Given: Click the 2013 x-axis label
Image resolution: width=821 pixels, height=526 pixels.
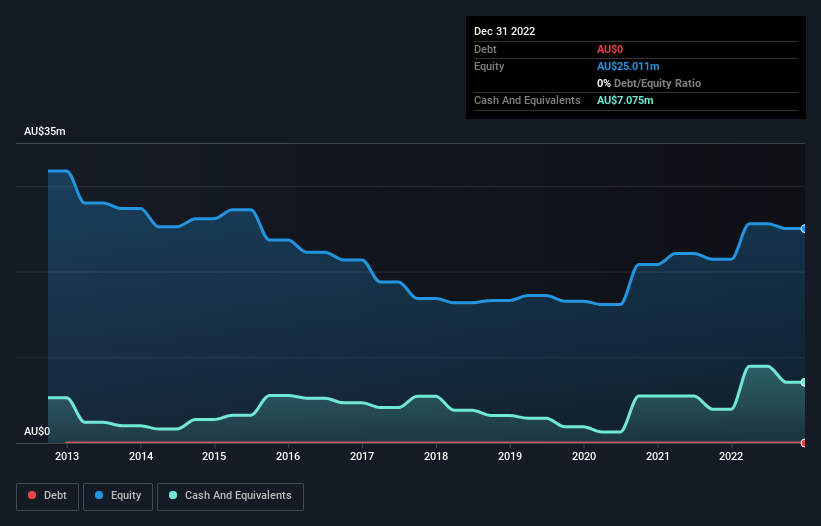Looking at the screenshot, I should (67, 456).
